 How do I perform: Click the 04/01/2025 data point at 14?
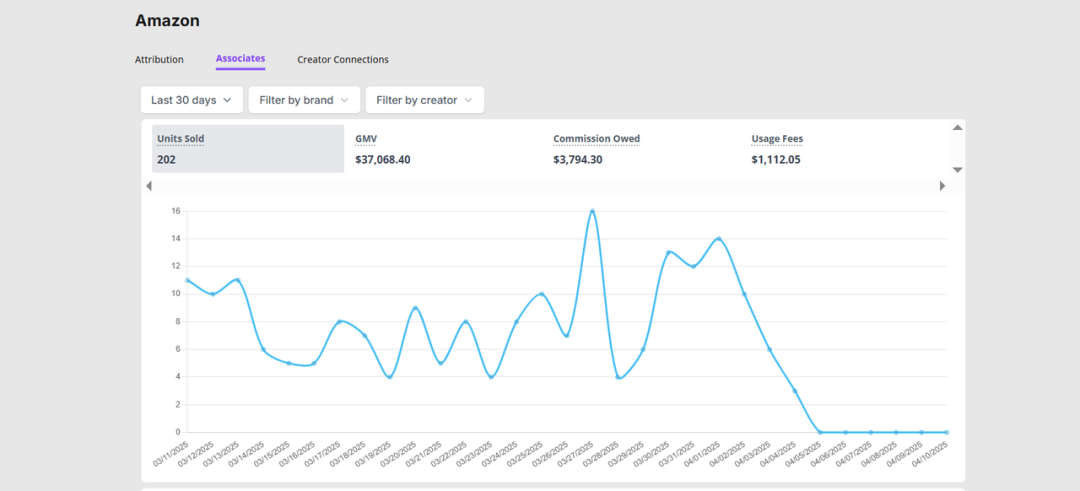[x=718, y=239]
